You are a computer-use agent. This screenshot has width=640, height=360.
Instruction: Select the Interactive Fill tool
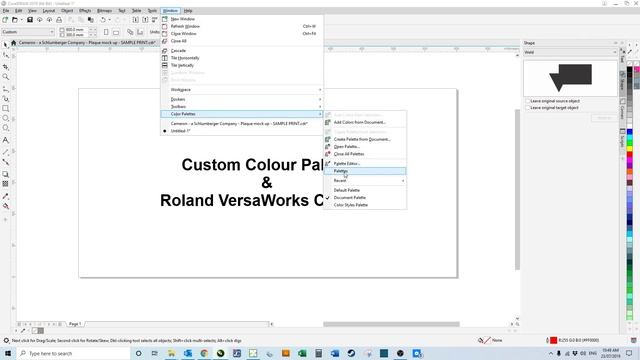coord(5,206)
